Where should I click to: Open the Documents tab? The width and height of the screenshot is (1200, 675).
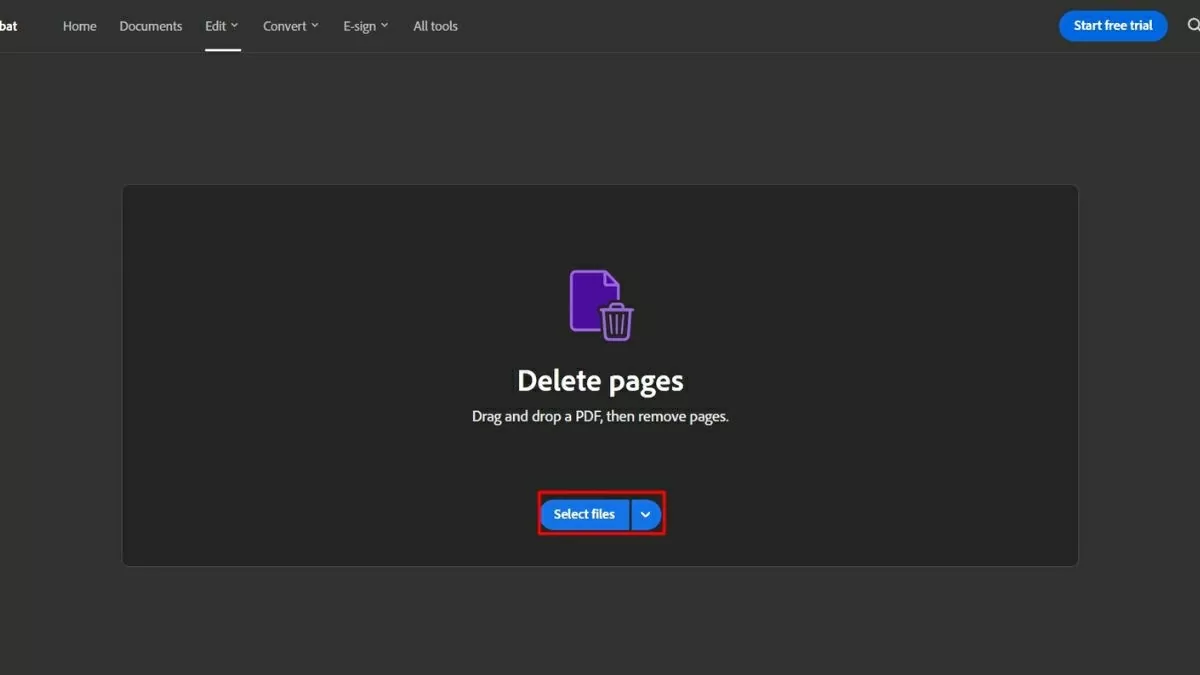coord(150,26)
